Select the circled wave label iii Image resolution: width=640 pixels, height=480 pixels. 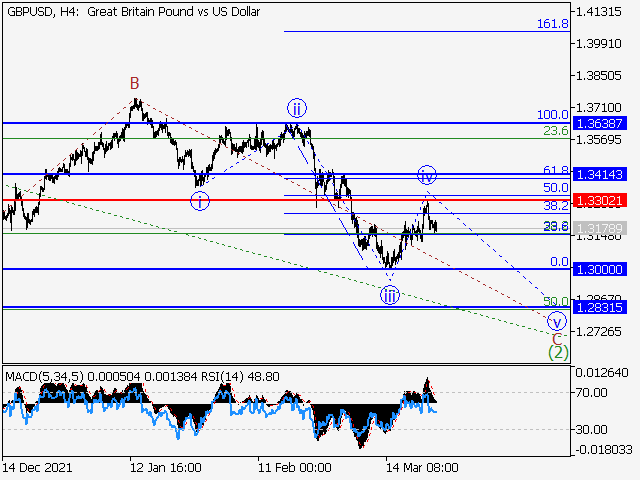(390, 295)
